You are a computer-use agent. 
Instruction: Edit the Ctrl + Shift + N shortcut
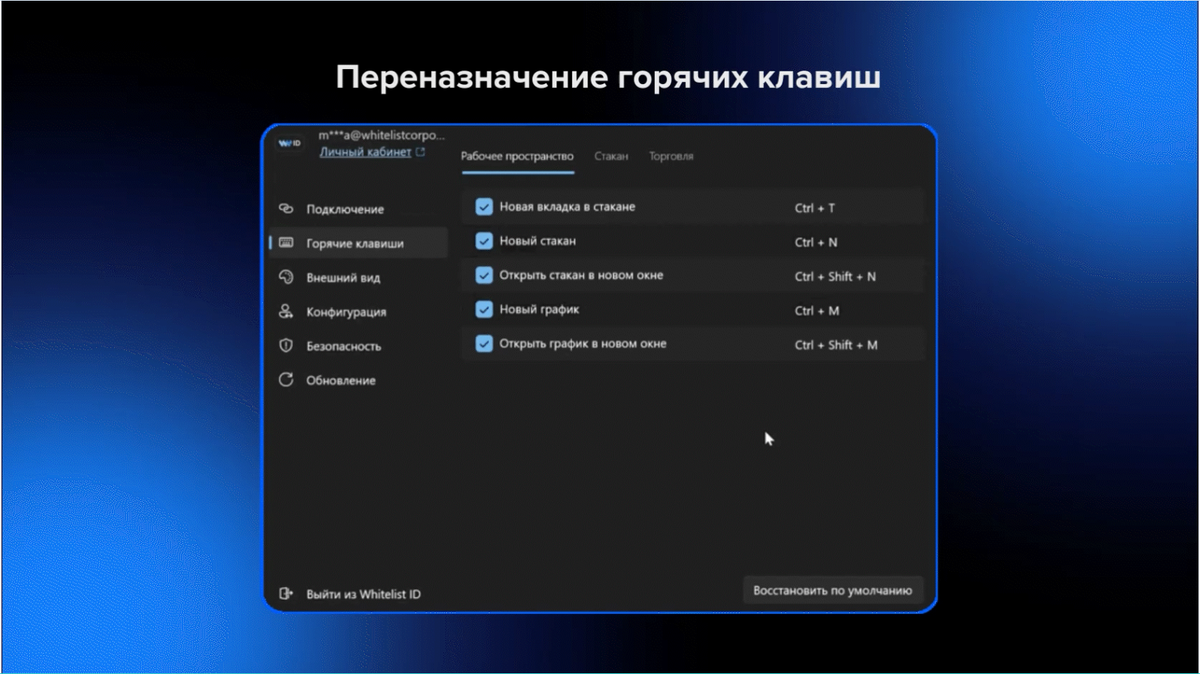point(835,276)
